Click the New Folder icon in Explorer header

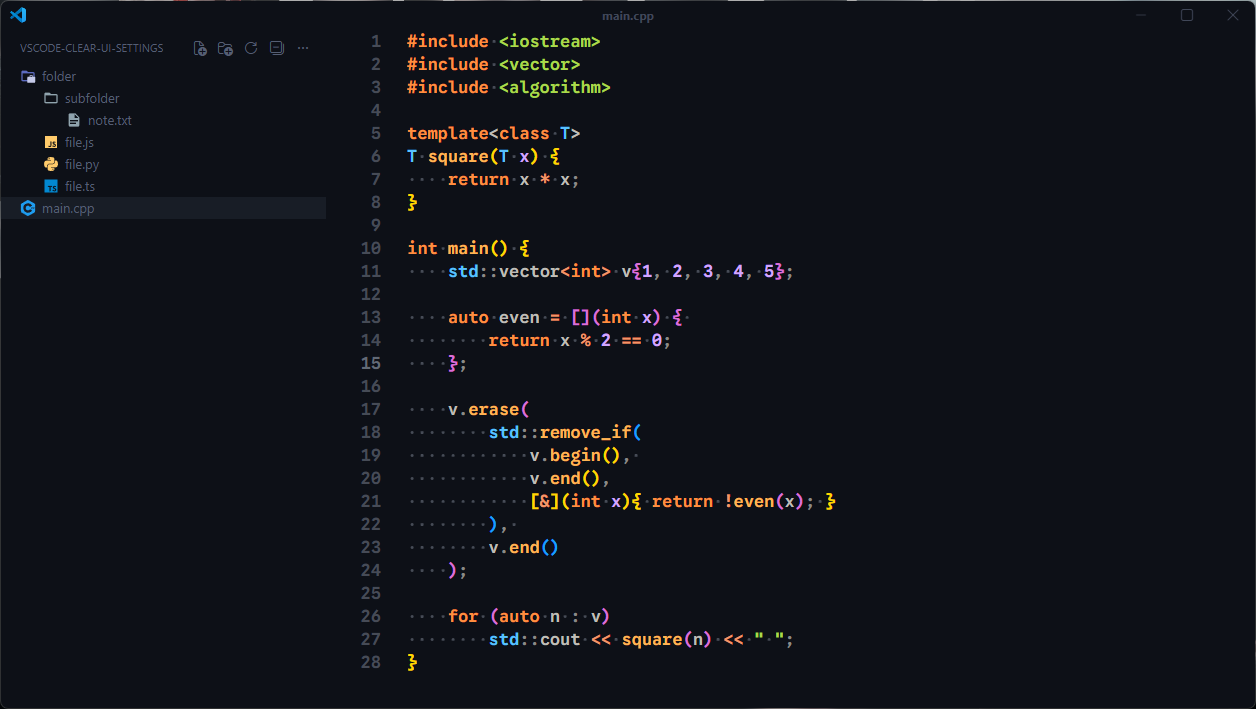[226, 48]
